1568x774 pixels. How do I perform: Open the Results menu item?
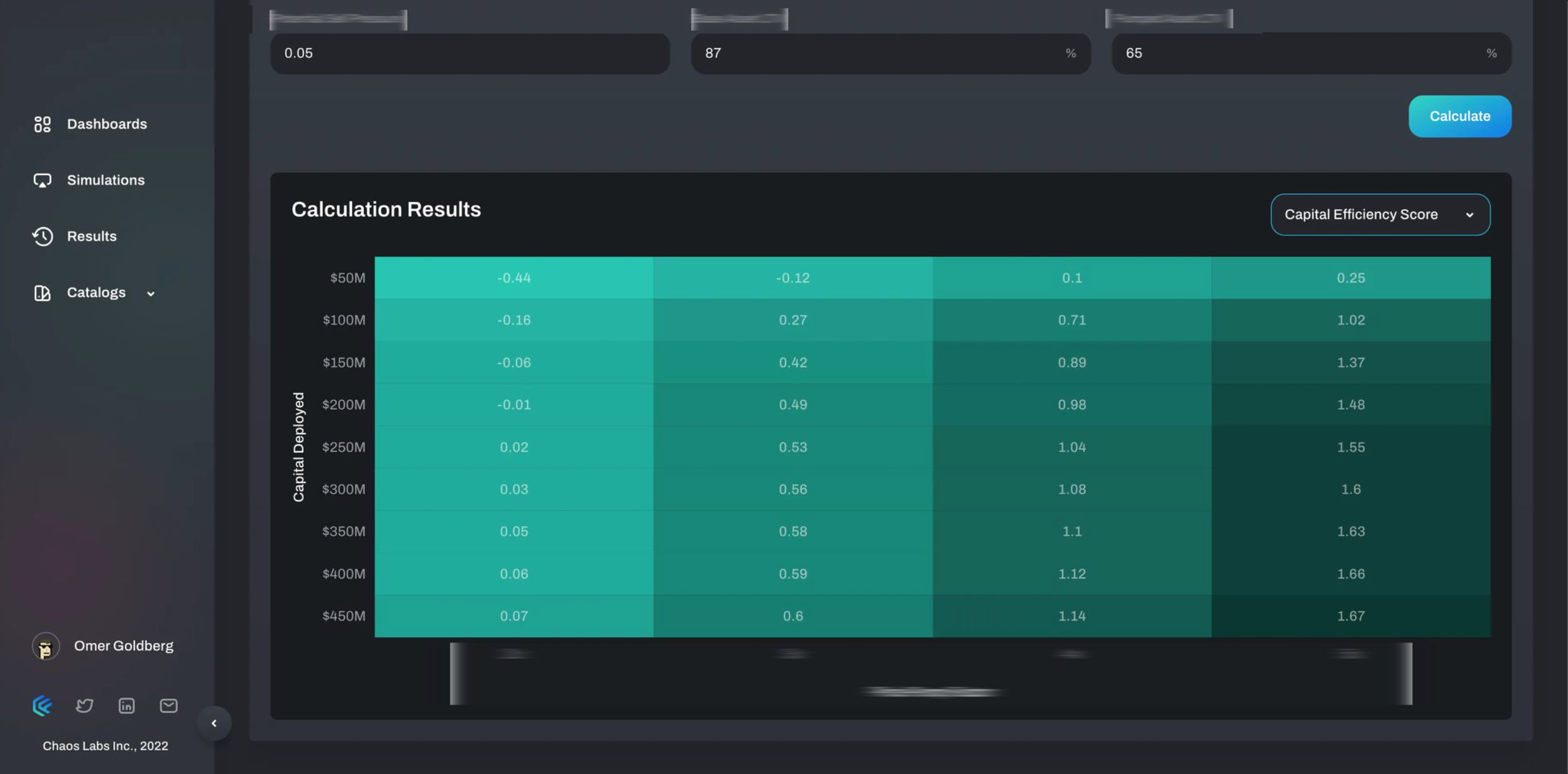91,236
